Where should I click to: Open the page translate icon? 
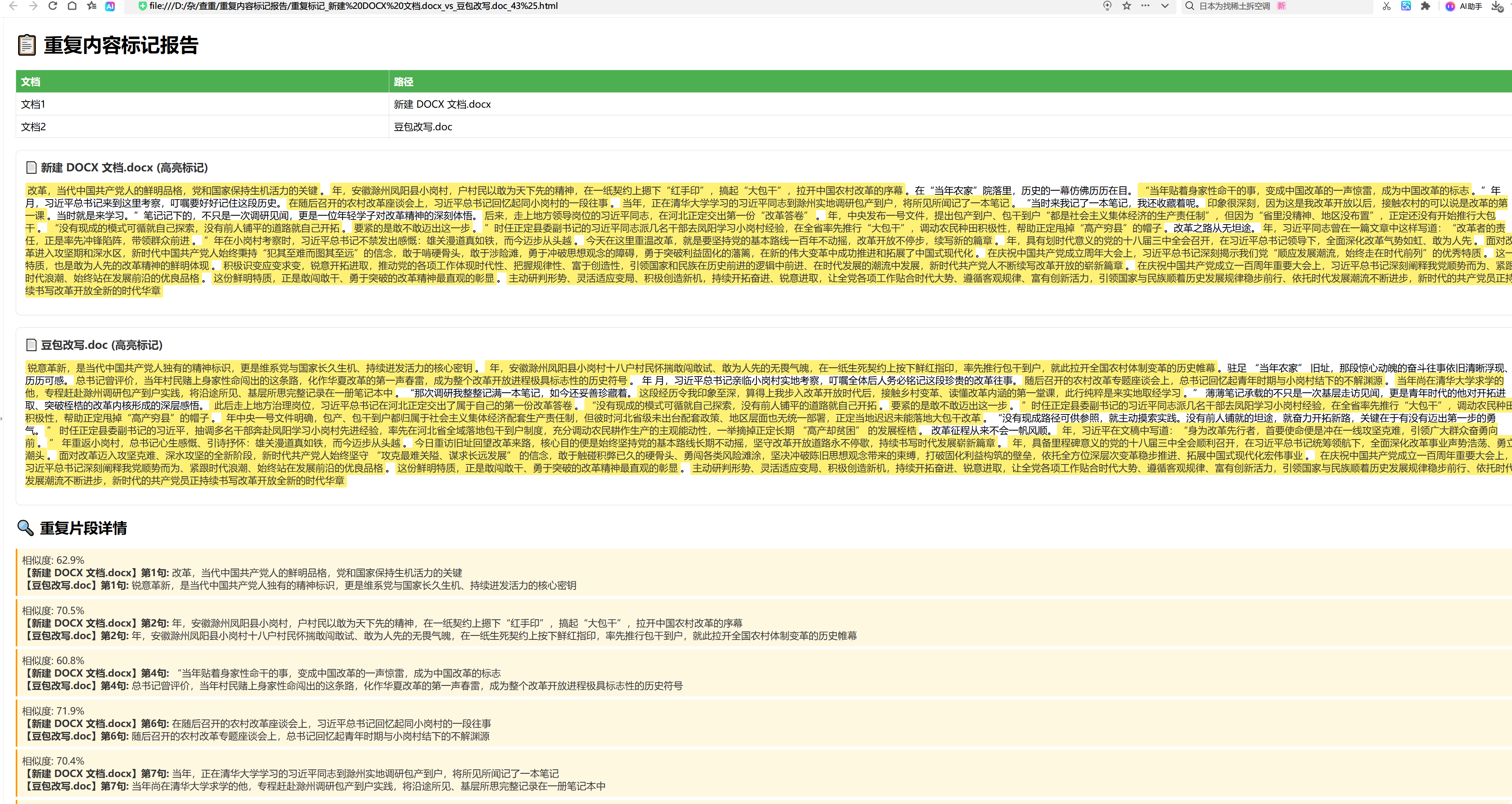(x=1406, y=6)
